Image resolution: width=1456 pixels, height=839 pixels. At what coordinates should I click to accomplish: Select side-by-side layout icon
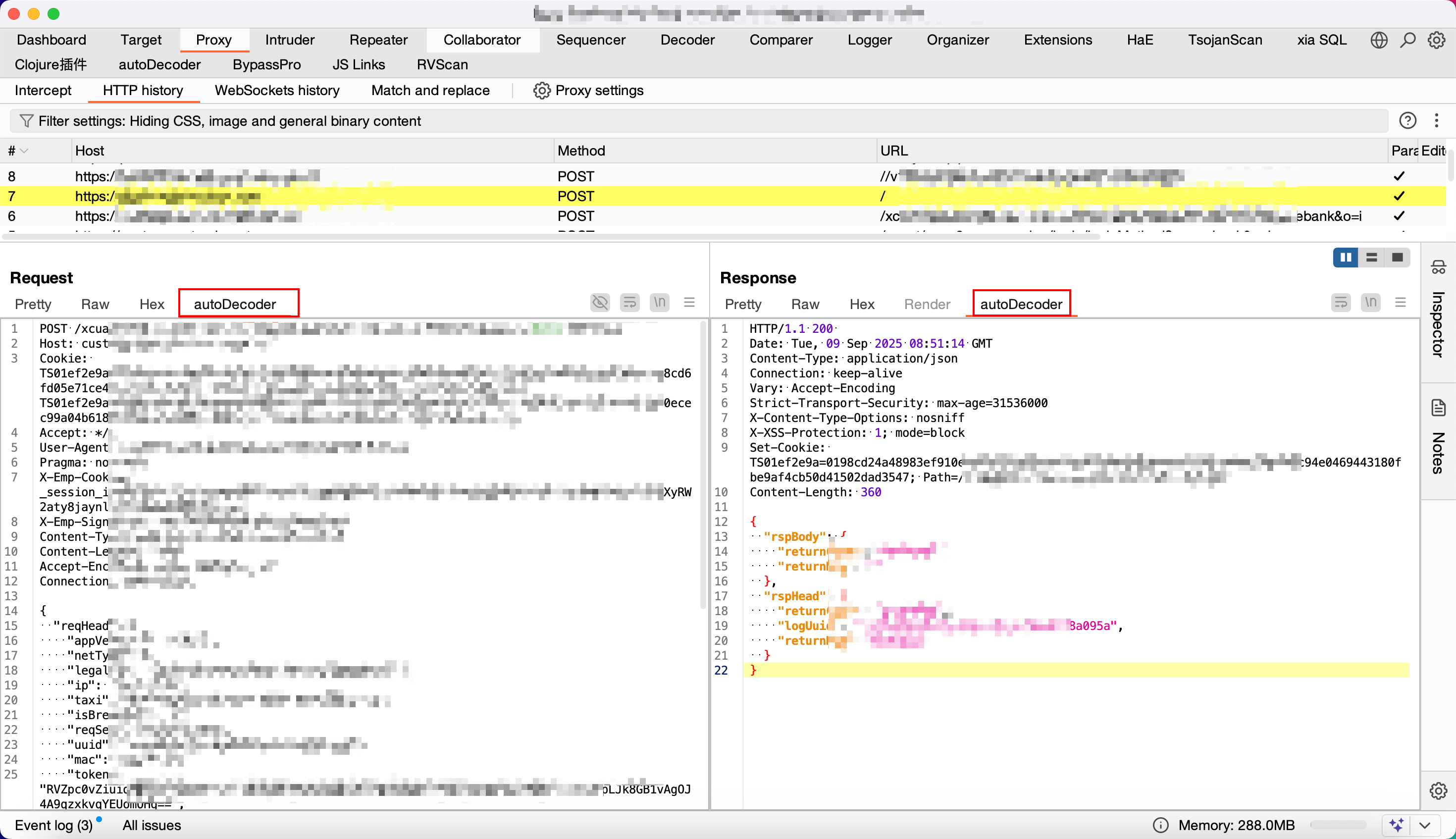click(1346, 257)
